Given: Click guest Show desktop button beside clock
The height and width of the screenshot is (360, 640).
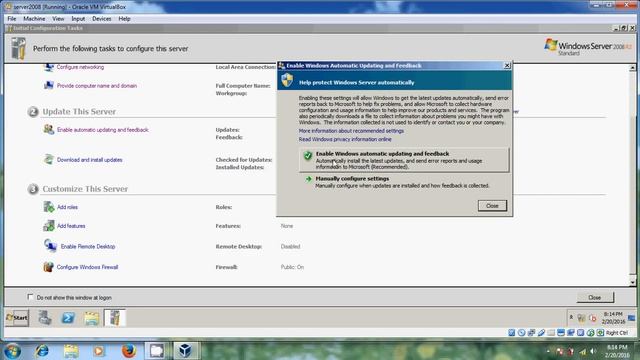Looking at the screenshot, I should (x=631, y=318).
